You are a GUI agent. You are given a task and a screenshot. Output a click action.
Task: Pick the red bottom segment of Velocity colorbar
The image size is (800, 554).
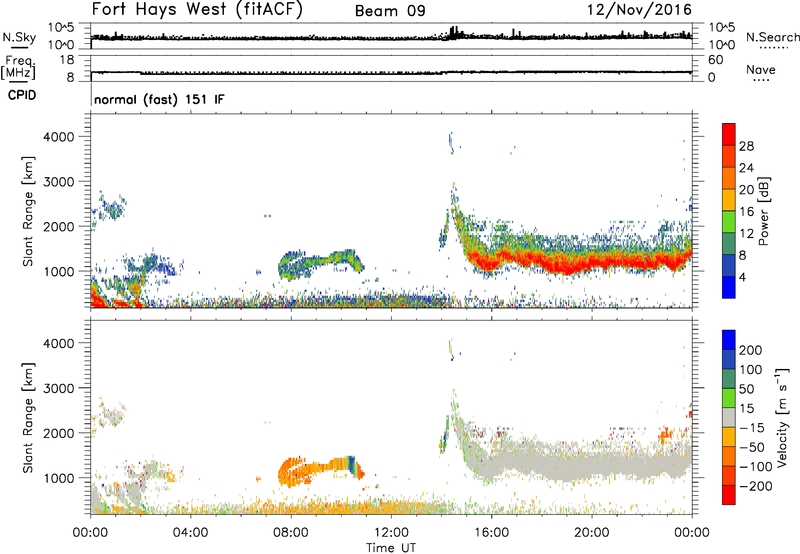[x=729, y=495]
